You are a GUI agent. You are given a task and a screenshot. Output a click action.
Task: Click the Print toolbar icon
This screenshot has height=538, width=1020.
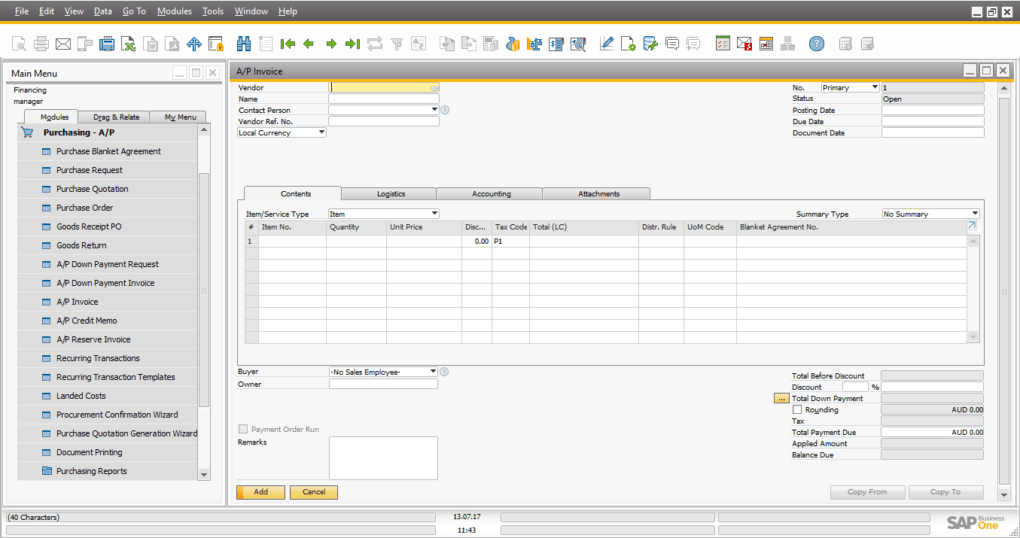pyautogui.click(x=41, y=44)
